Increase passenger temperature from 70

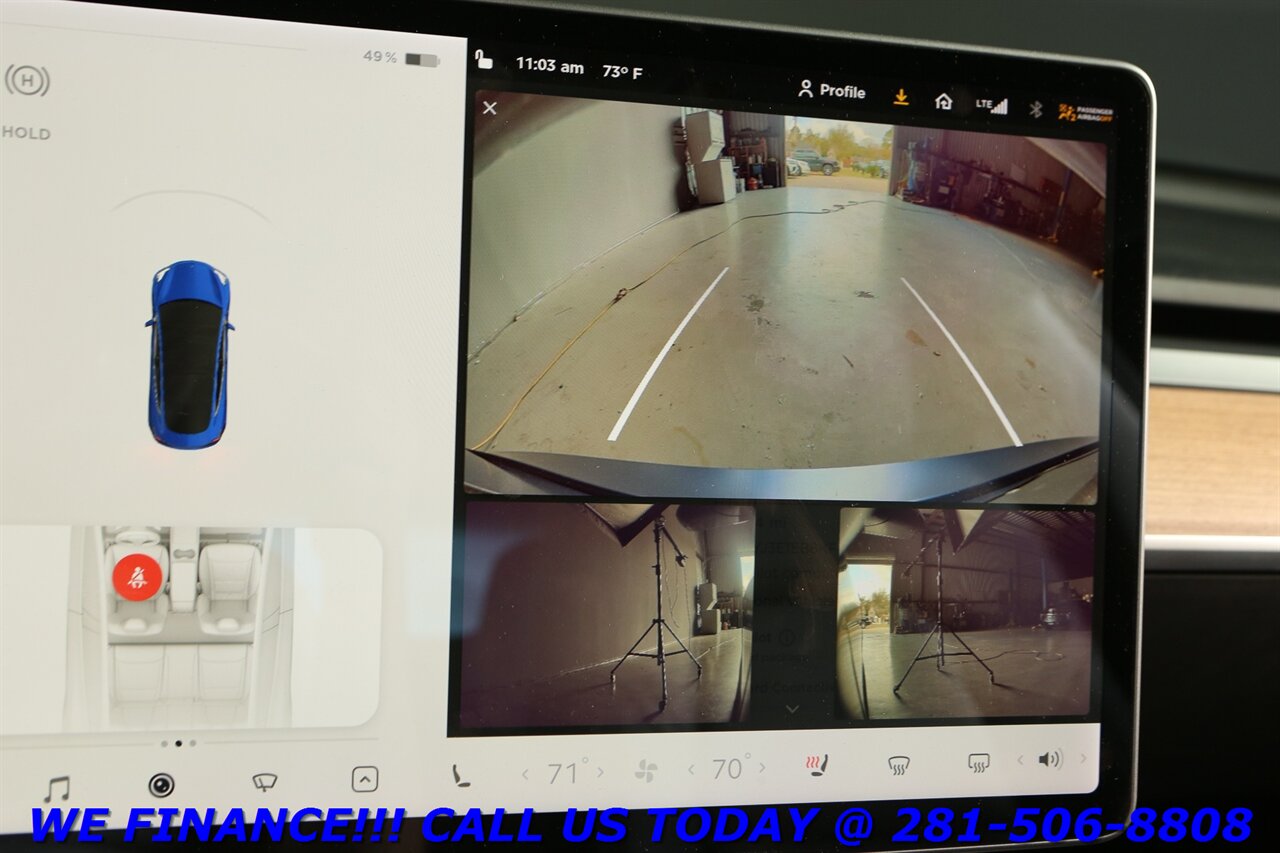[x=763, y=768]
